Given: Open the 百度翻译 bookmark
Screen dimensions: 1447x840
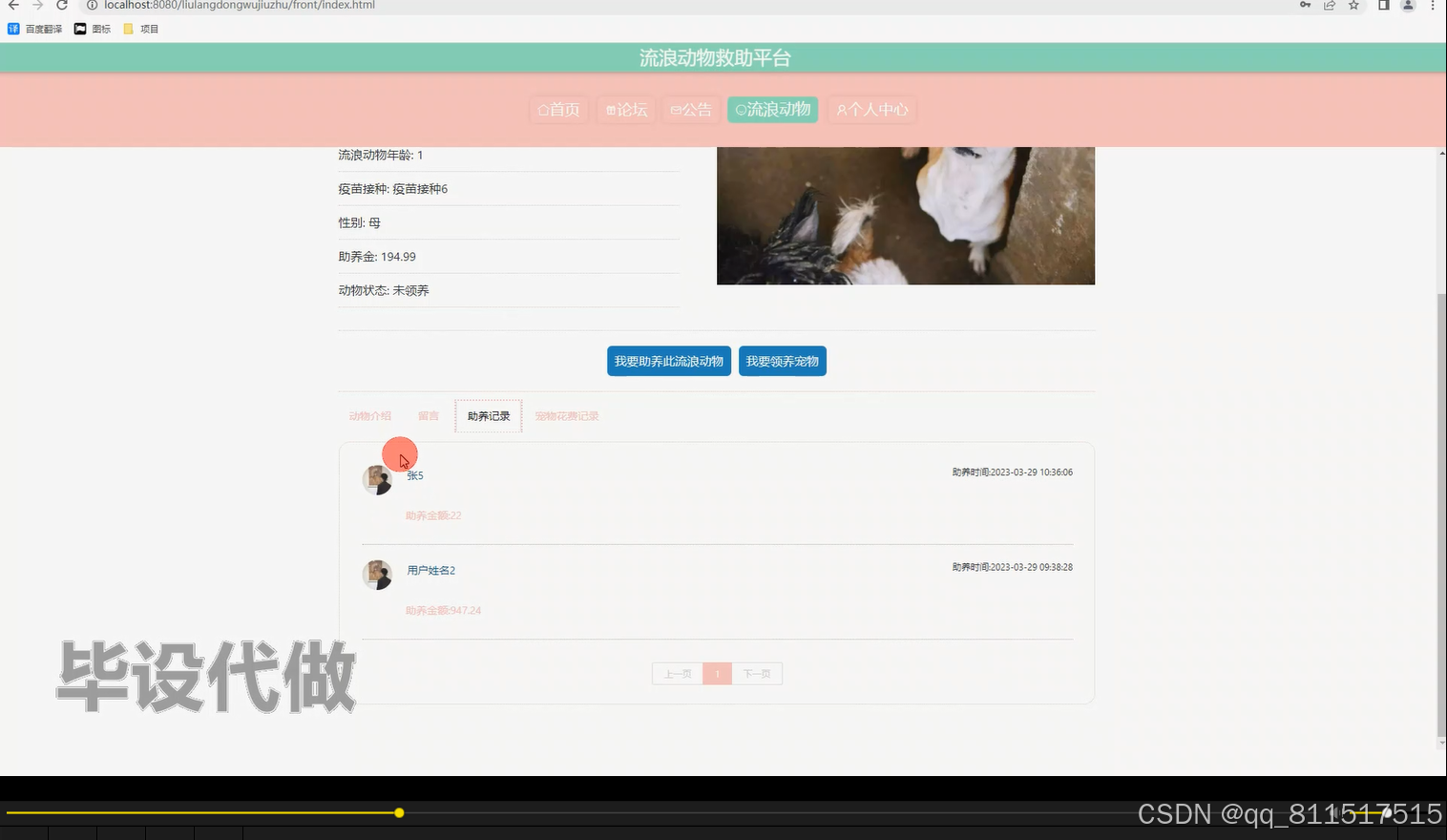Looking at the screenshot, I should pyautogui.click(x=35, y=28).
